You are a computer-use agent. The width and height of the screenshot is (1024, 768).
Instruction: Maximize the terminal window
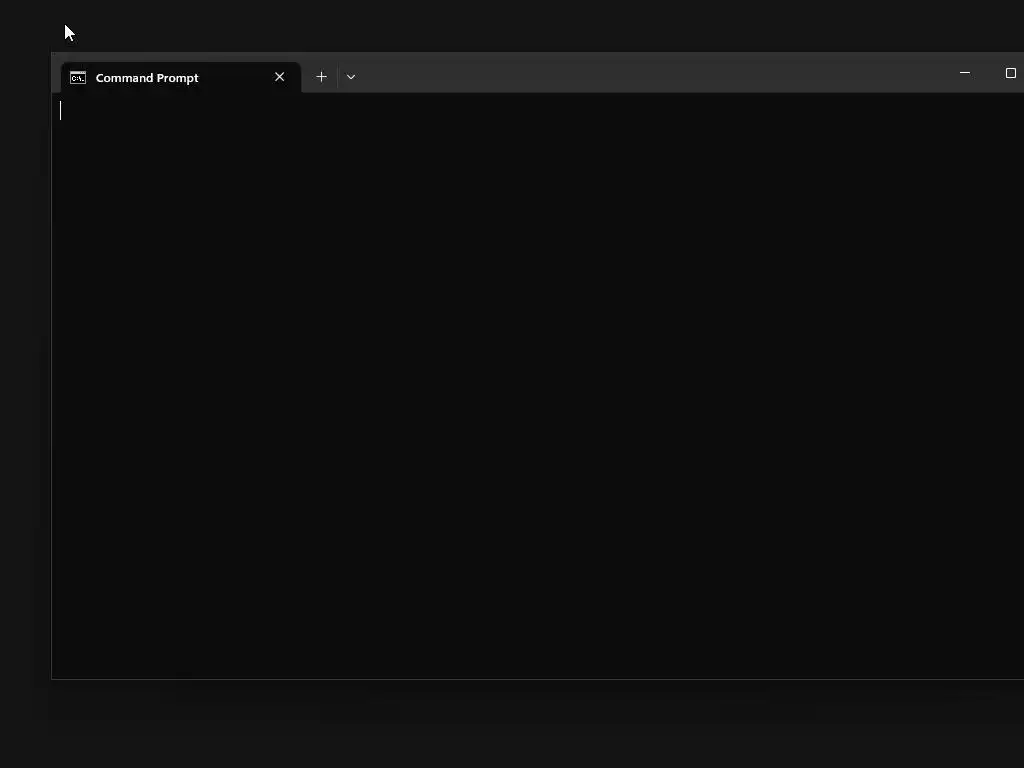pos(1010,73)
